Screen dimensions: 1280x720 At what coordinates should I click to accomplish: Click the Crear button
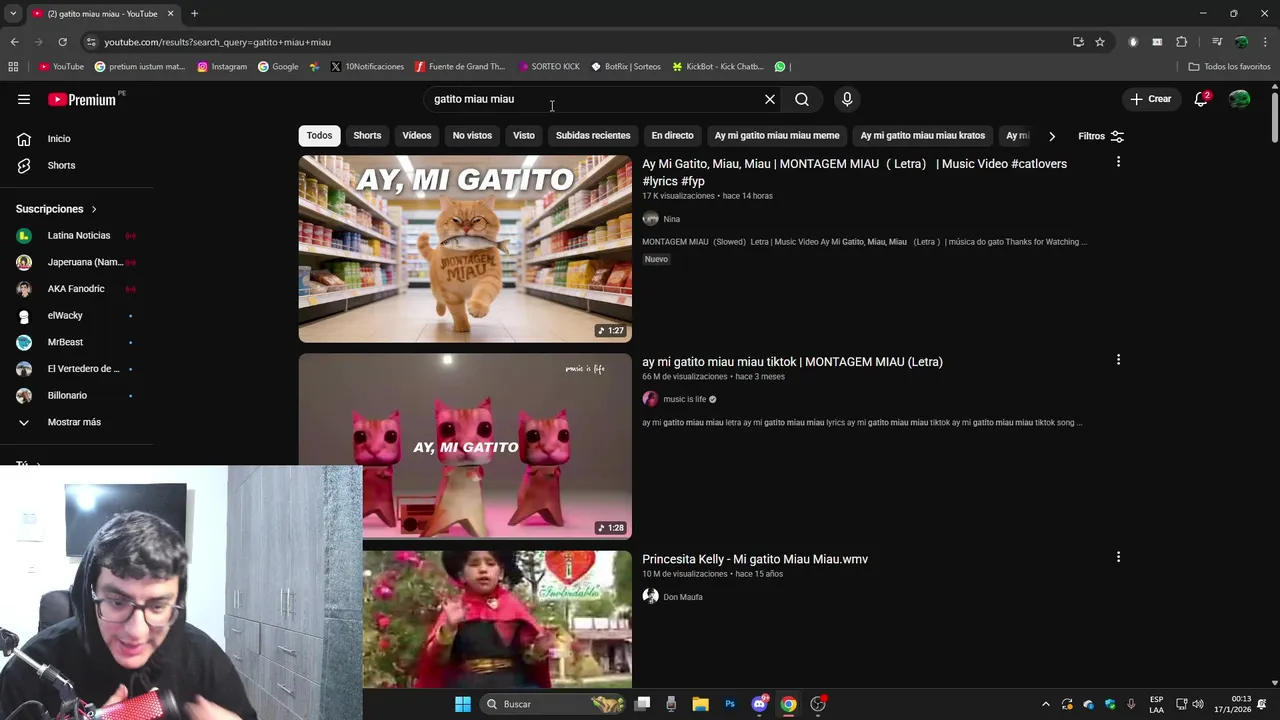1151,99
